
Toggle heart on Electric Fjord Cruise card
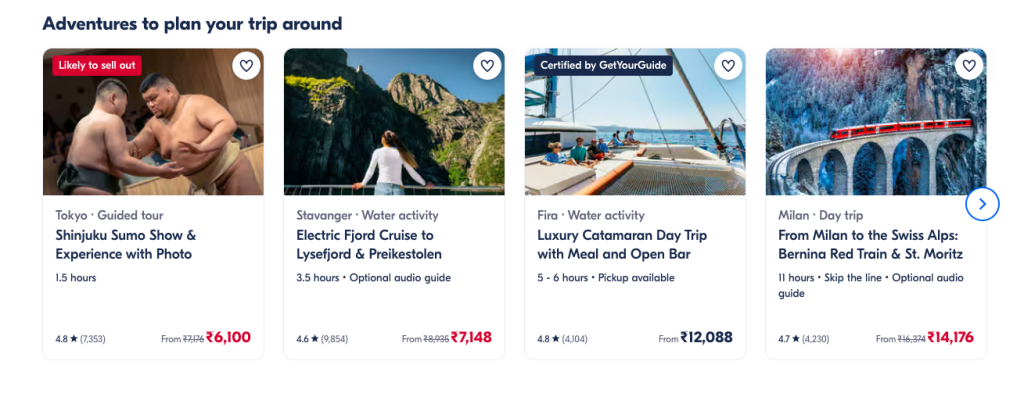click(487, 66)
